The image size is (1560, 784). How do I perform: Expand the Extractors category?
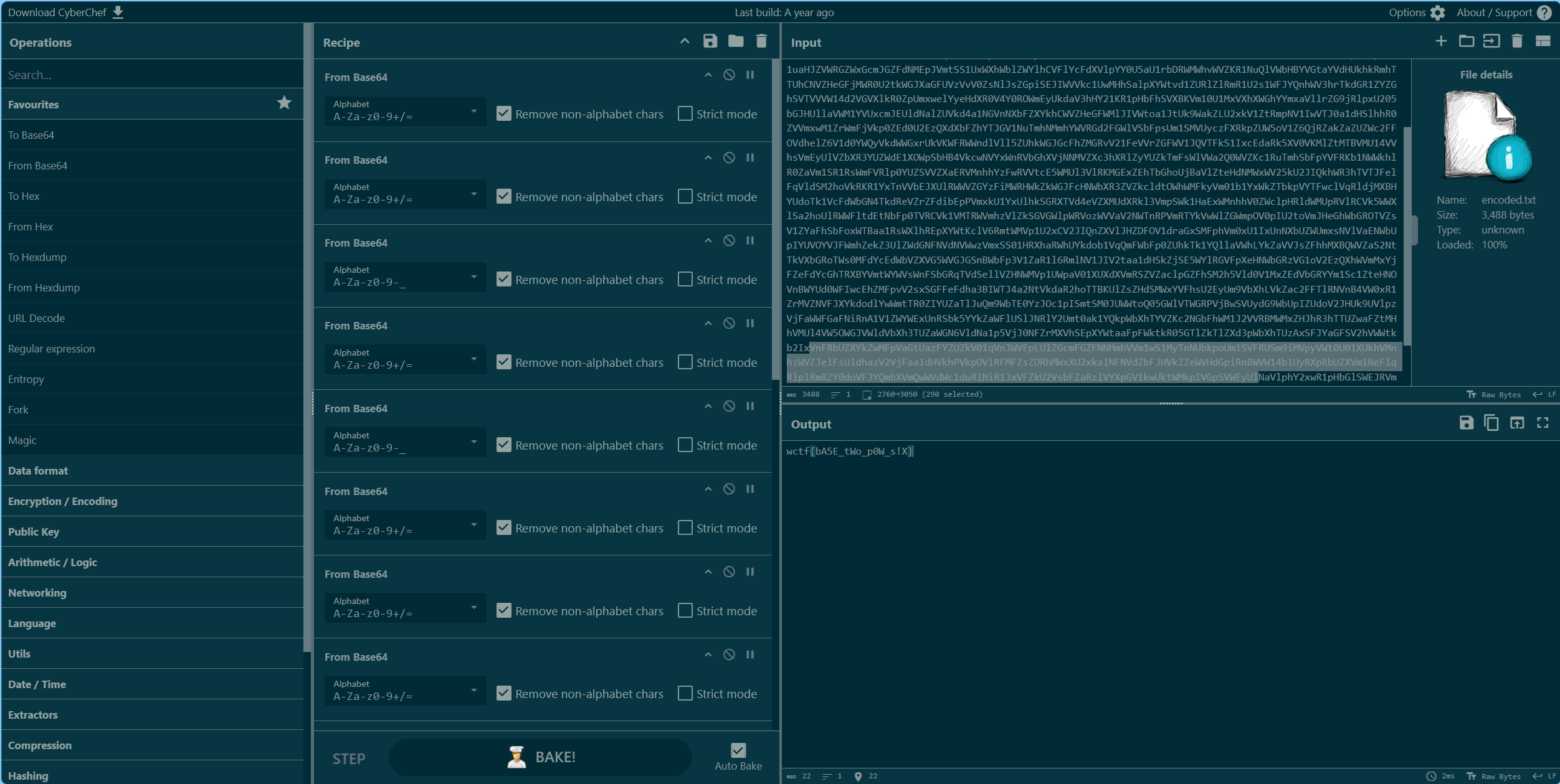click(x=152, y=715)
